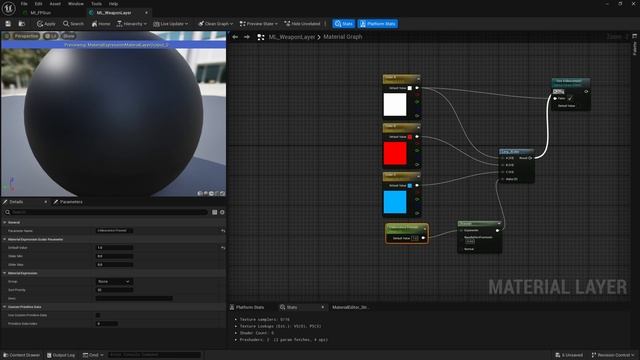The height and width of the screenshot is (360, 640).
Task: Click the graph breadcrumb root icon
Action: pos(260,37)
